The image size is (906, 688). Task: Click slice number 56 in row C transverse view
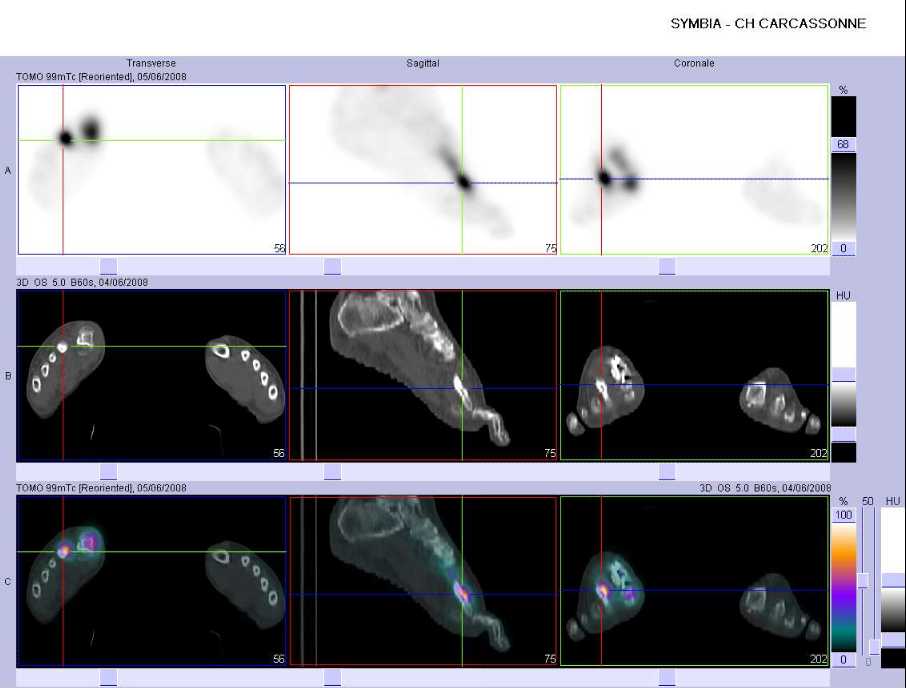pos(279,659)
